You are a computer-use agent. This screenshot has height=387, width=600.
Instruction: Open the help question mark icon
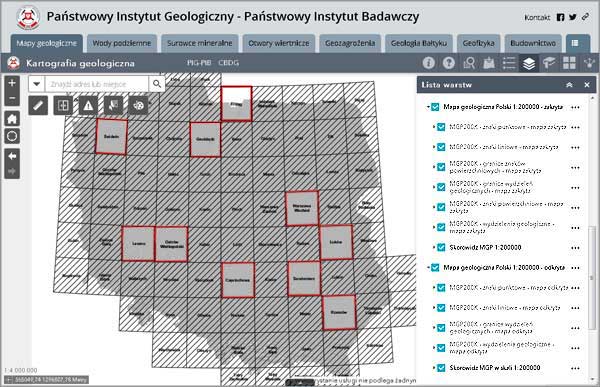(448, 63)
